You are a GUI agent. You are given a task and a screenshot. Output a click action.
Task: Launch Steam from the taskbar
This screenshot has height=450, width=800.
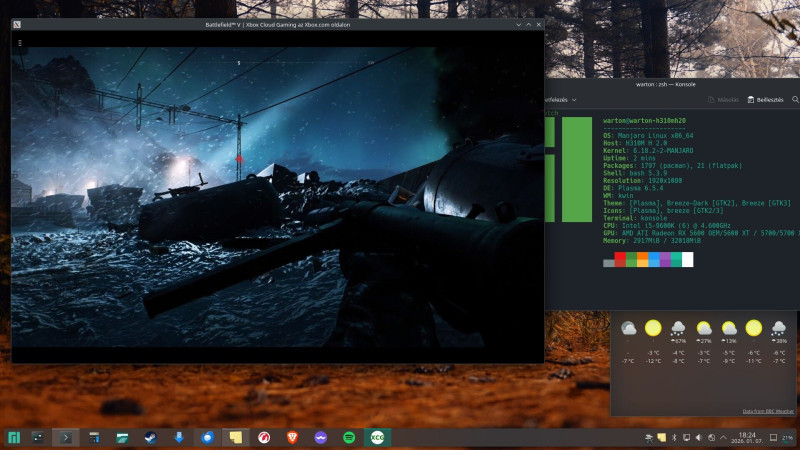(x=151, y=438)
